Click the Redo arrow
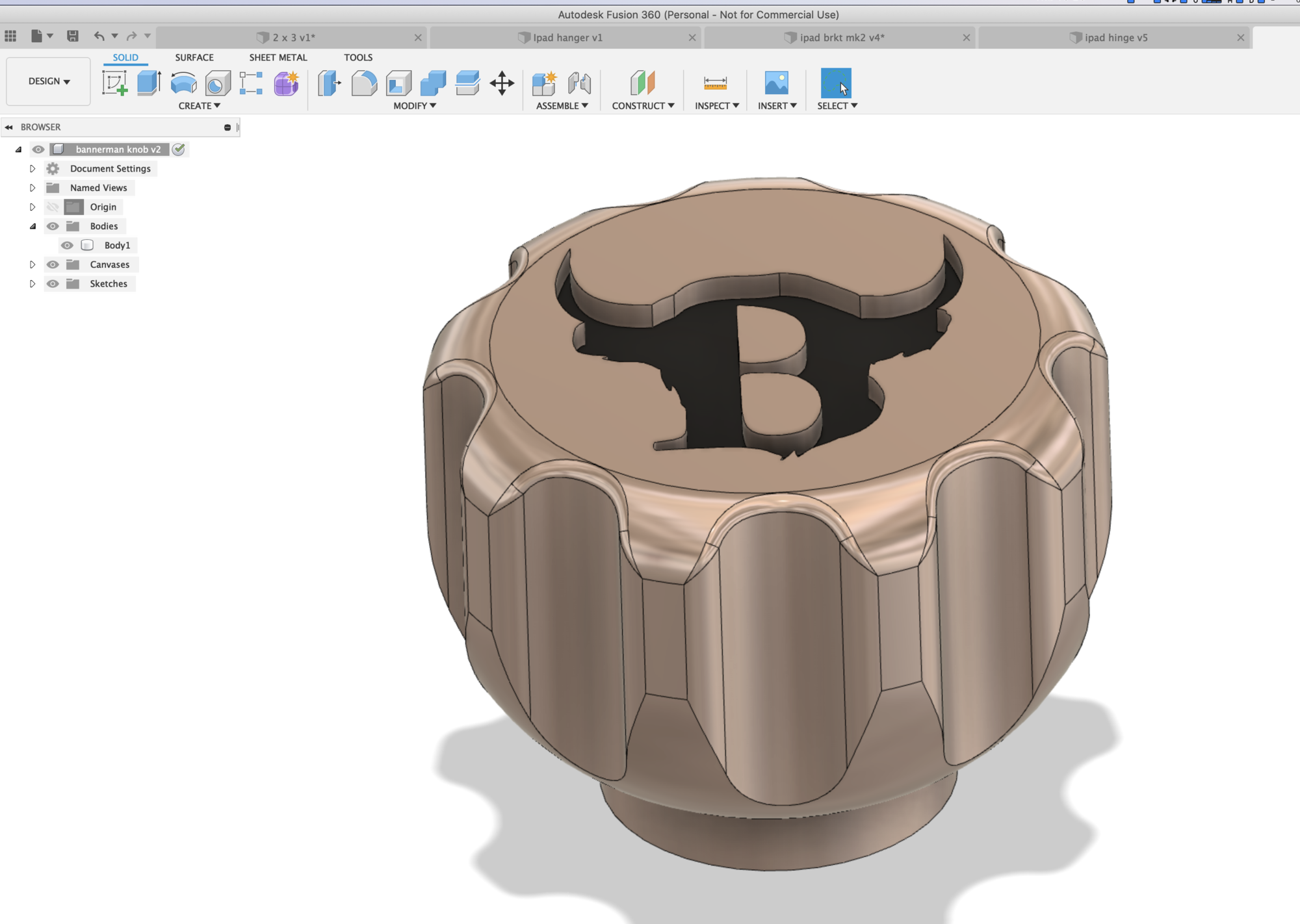Image resolution: width=1300 pixels, height=924 pixels. point(132,36)
